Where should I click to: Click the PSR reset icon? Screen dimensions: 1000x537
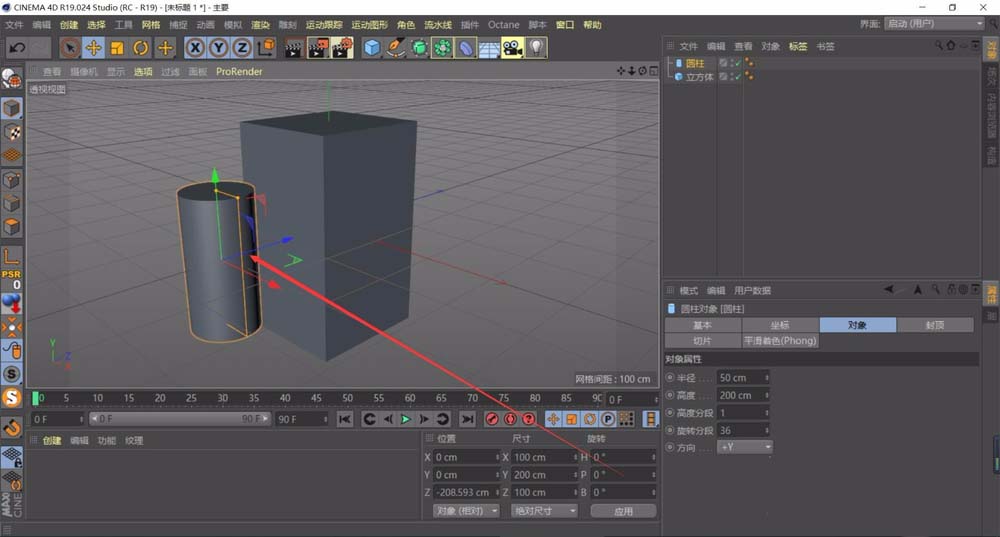(11, 279)
